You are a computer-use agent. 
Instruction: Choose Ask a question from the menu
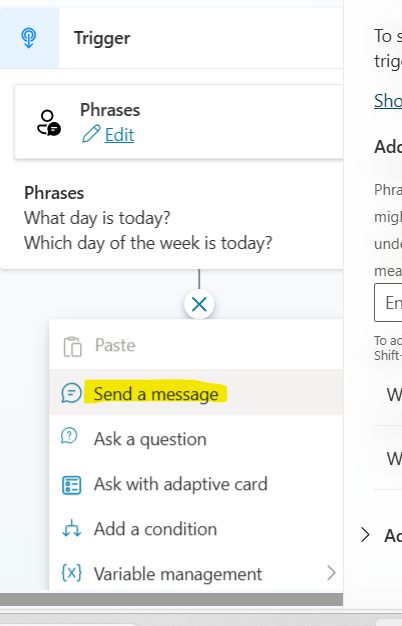196,439
